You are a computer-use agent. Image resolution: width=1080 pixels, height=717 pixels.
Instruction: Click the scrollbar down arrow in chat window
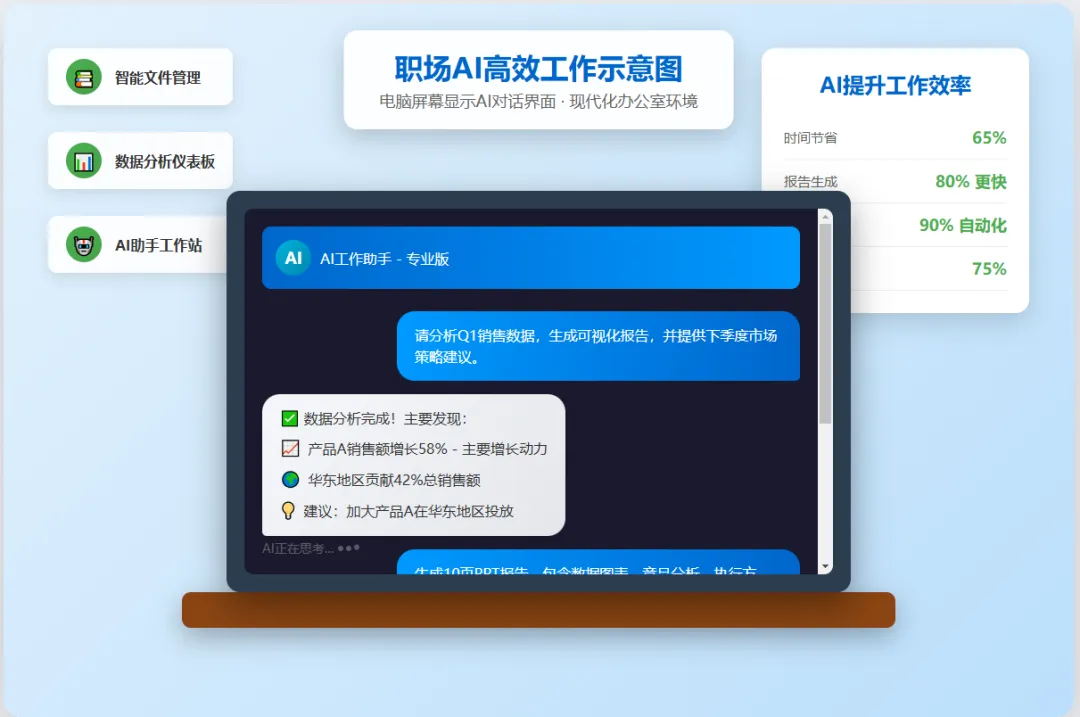tap(825, 567)
